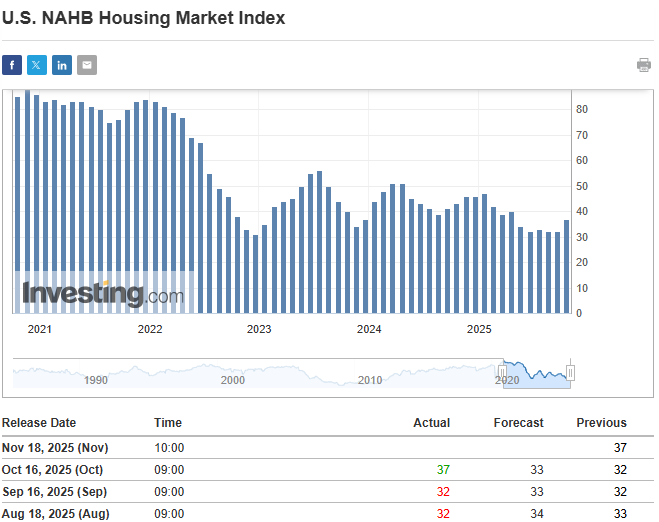Click the Forecast column header
The width and height of the screenshot is (659, 522).
518,423
